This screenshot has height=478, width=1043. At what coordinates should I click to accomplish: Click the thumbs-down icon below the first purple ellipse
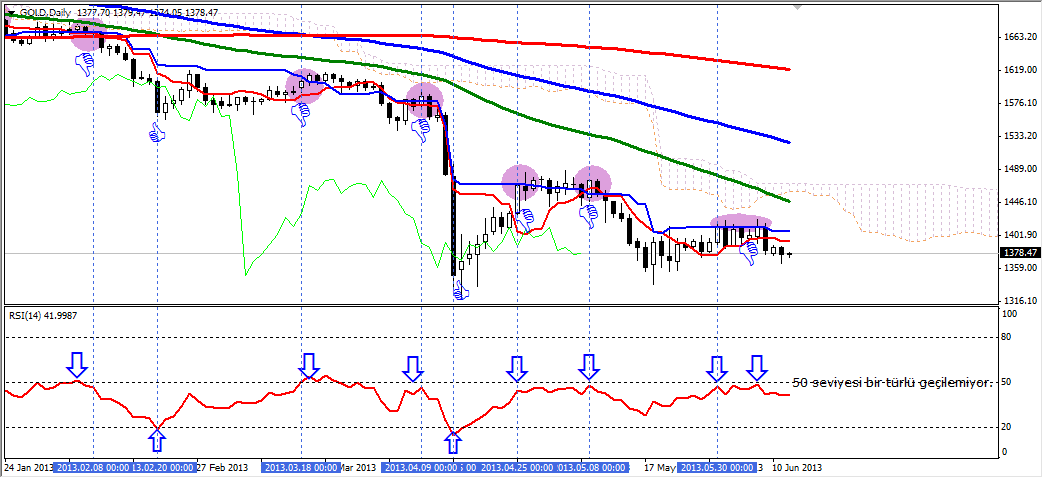click(86, 64)
